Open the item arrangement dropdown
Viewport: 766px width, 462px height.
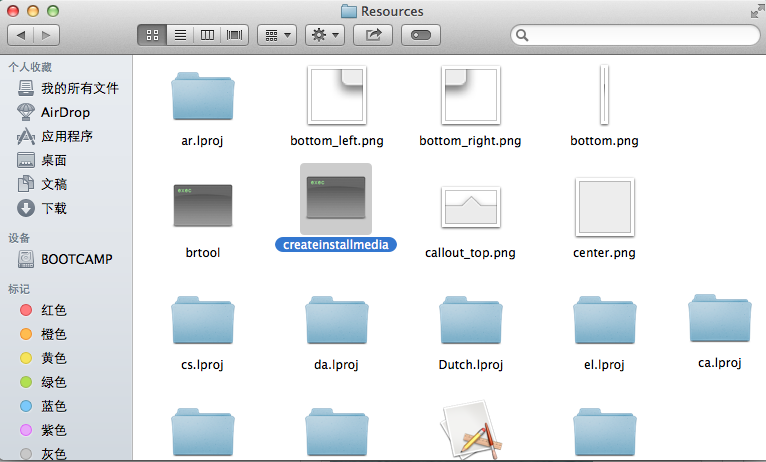coord(277,35)
